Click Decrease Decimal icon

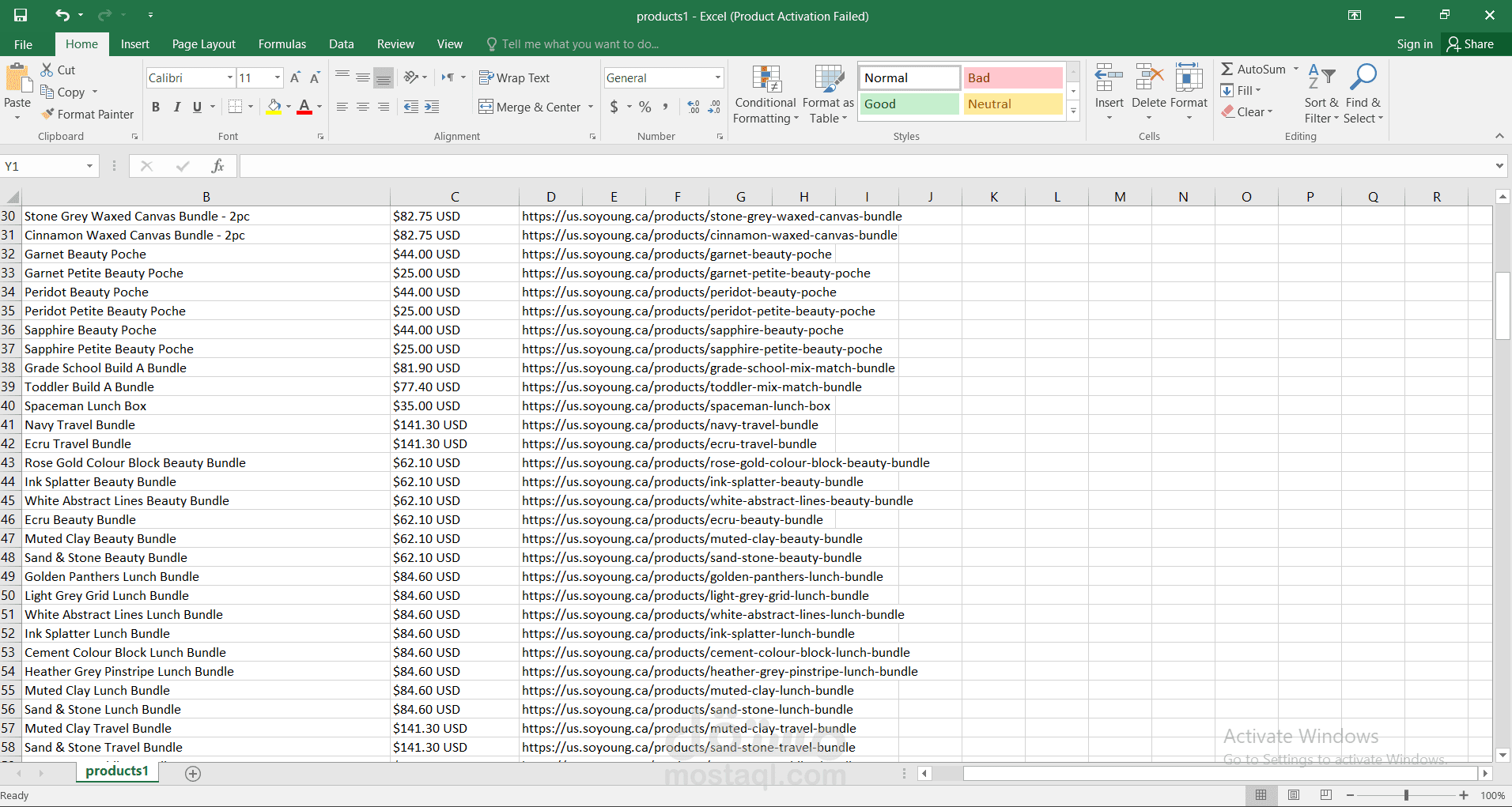pos(714,107)
